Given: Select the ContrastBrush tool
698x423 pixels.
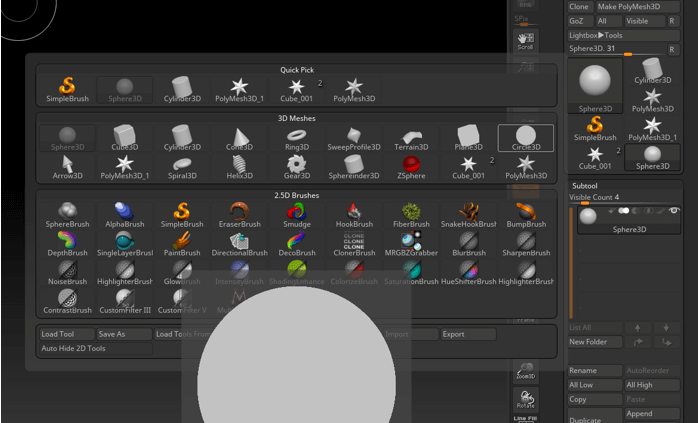Looking at the screenshot, I should (x=67, y=301).
